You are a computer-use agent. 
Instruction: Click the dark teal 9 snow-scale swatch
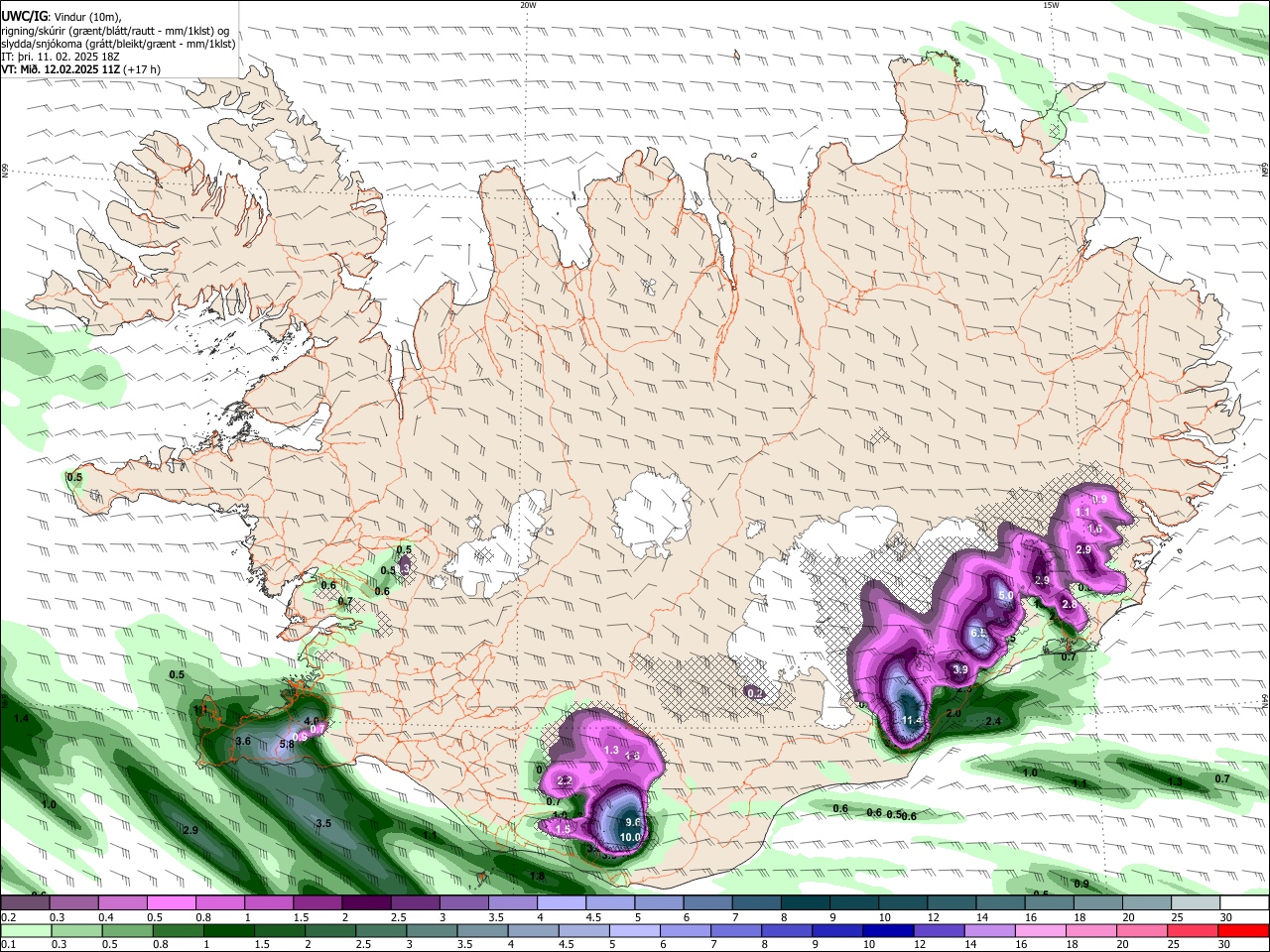(854, 903)
